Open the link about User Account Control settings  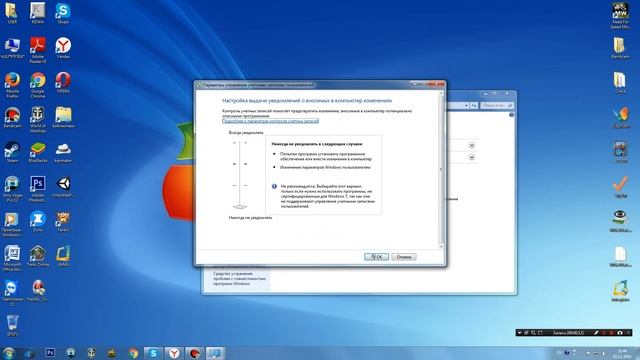pyautogui.click(x=270, y=121)
